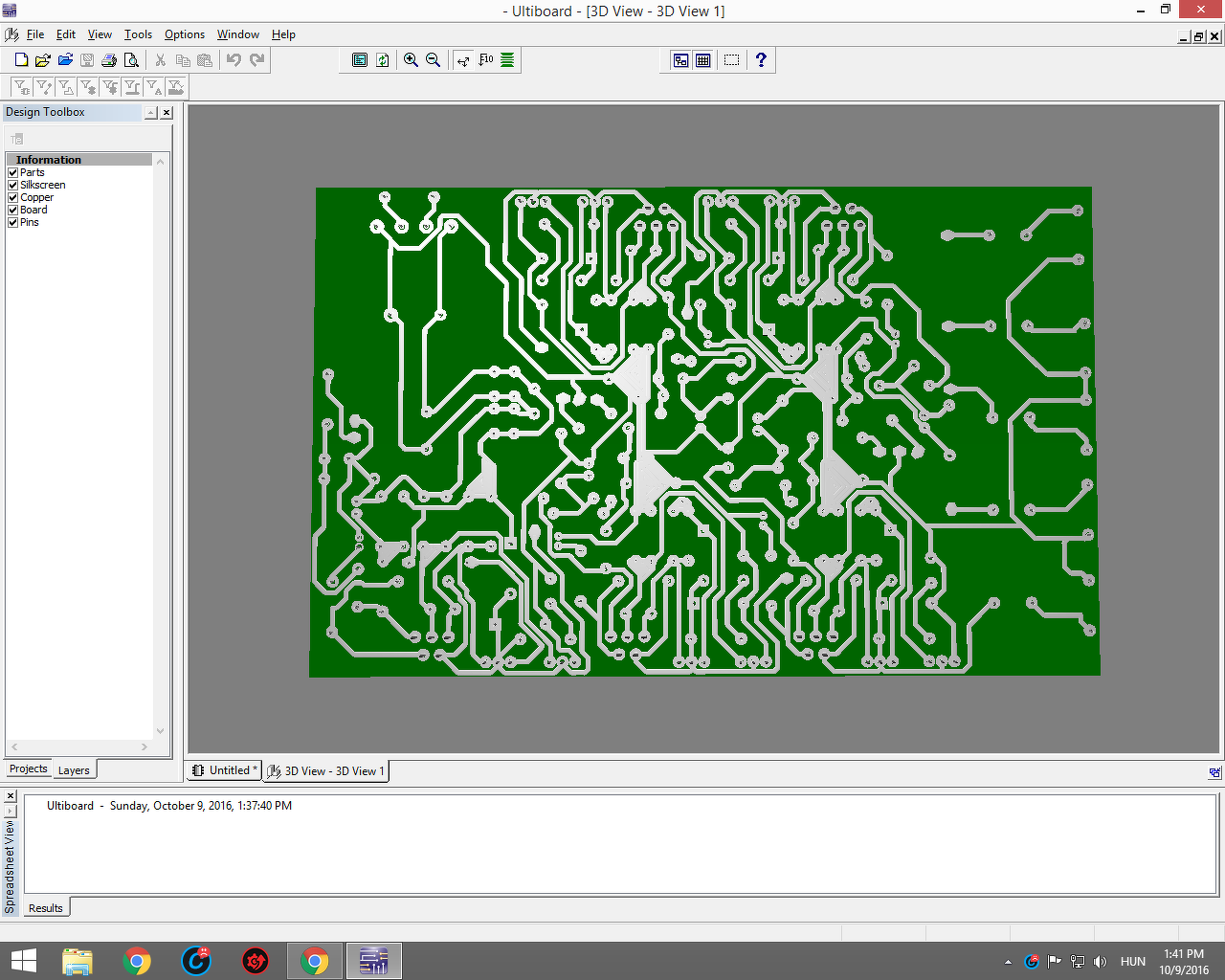Open the Windows Start menu
The width and height of the screenshot is (1225, 980).
coord(23,961)
